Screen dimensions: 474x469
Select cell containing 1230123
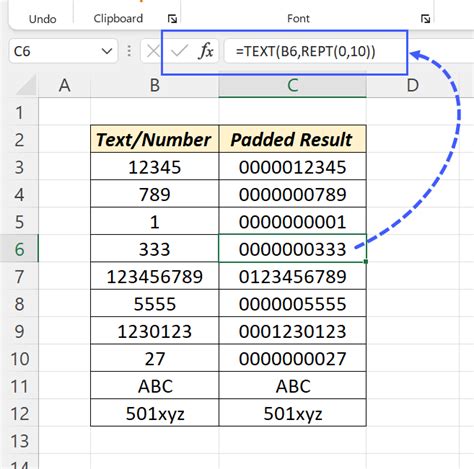[155, 331]
